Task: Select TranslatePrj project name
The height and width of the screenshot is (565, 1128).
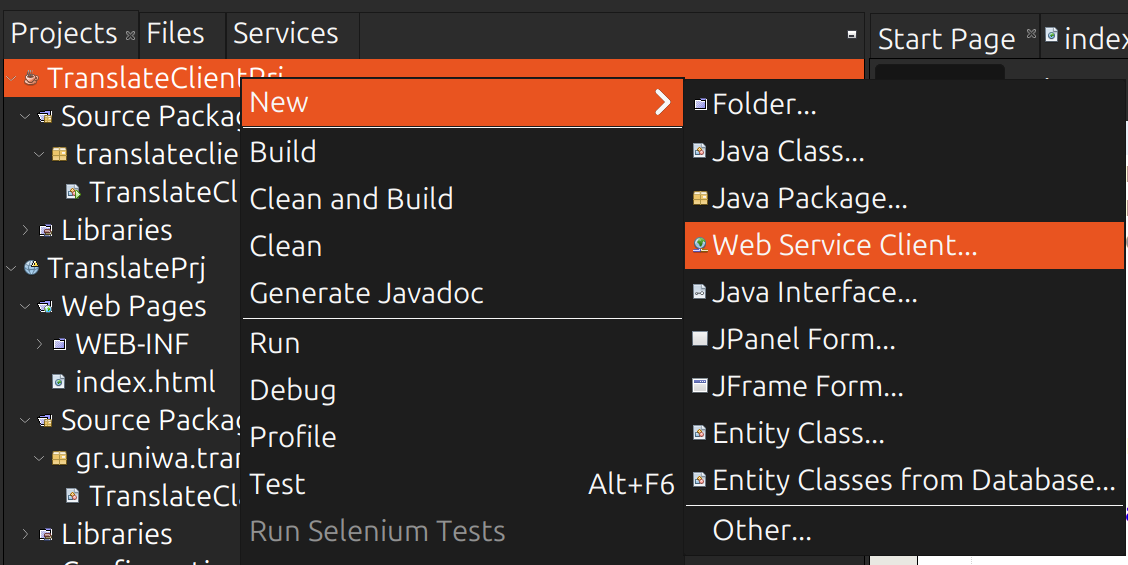Action: pos(126,268)
